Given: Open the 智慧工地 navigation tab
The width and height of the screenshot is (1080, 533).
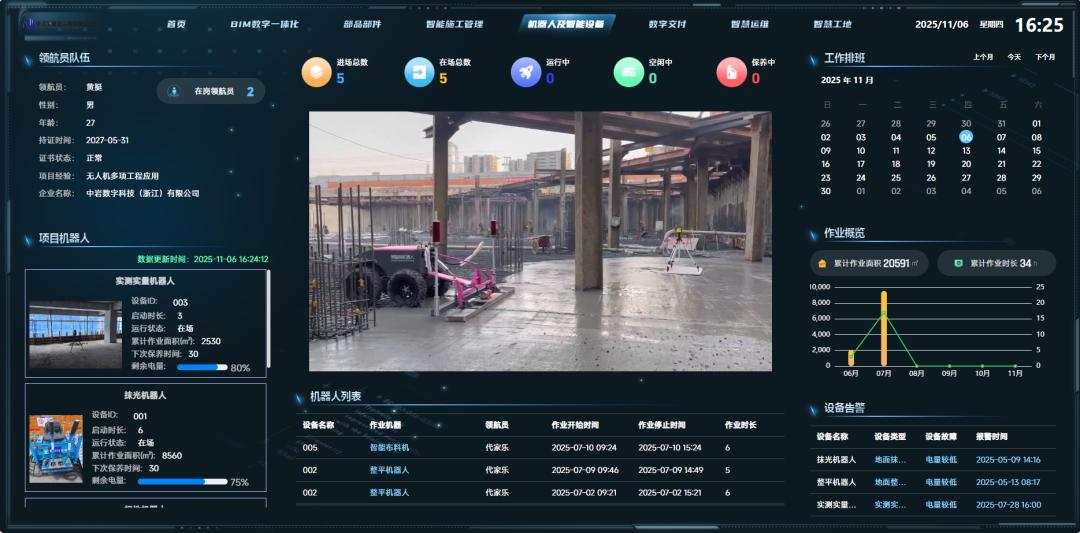Looking at the screenshot, I should [833, 24].
